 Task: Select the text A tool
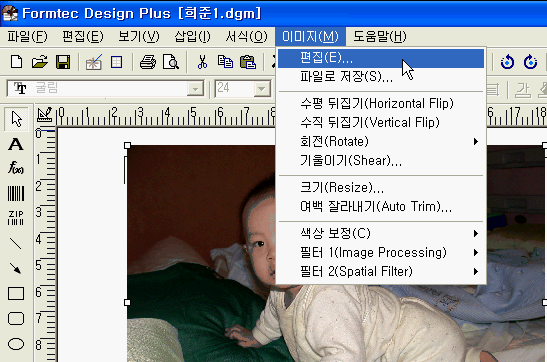(16, 144)
